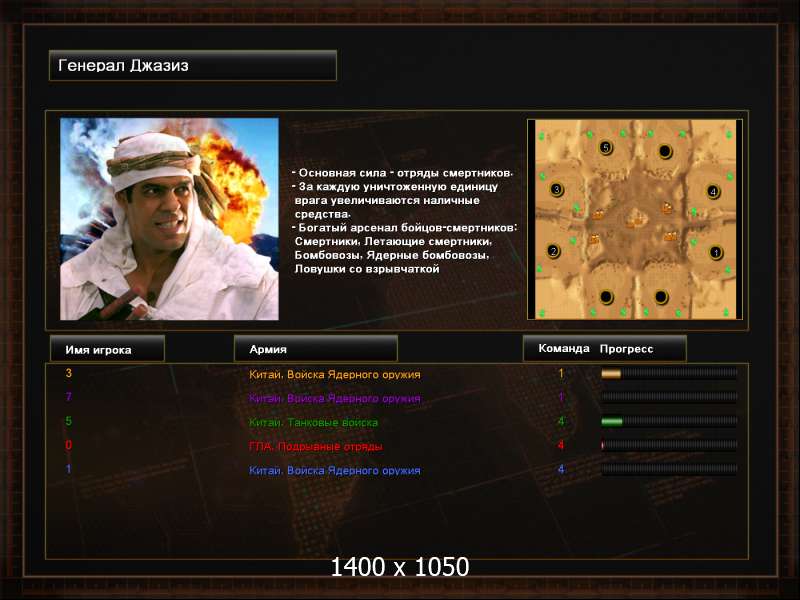800x600 pixels.
Task: Click the General Jaziz portrait image
Action: pyautogui.click(x=169, y=219)
